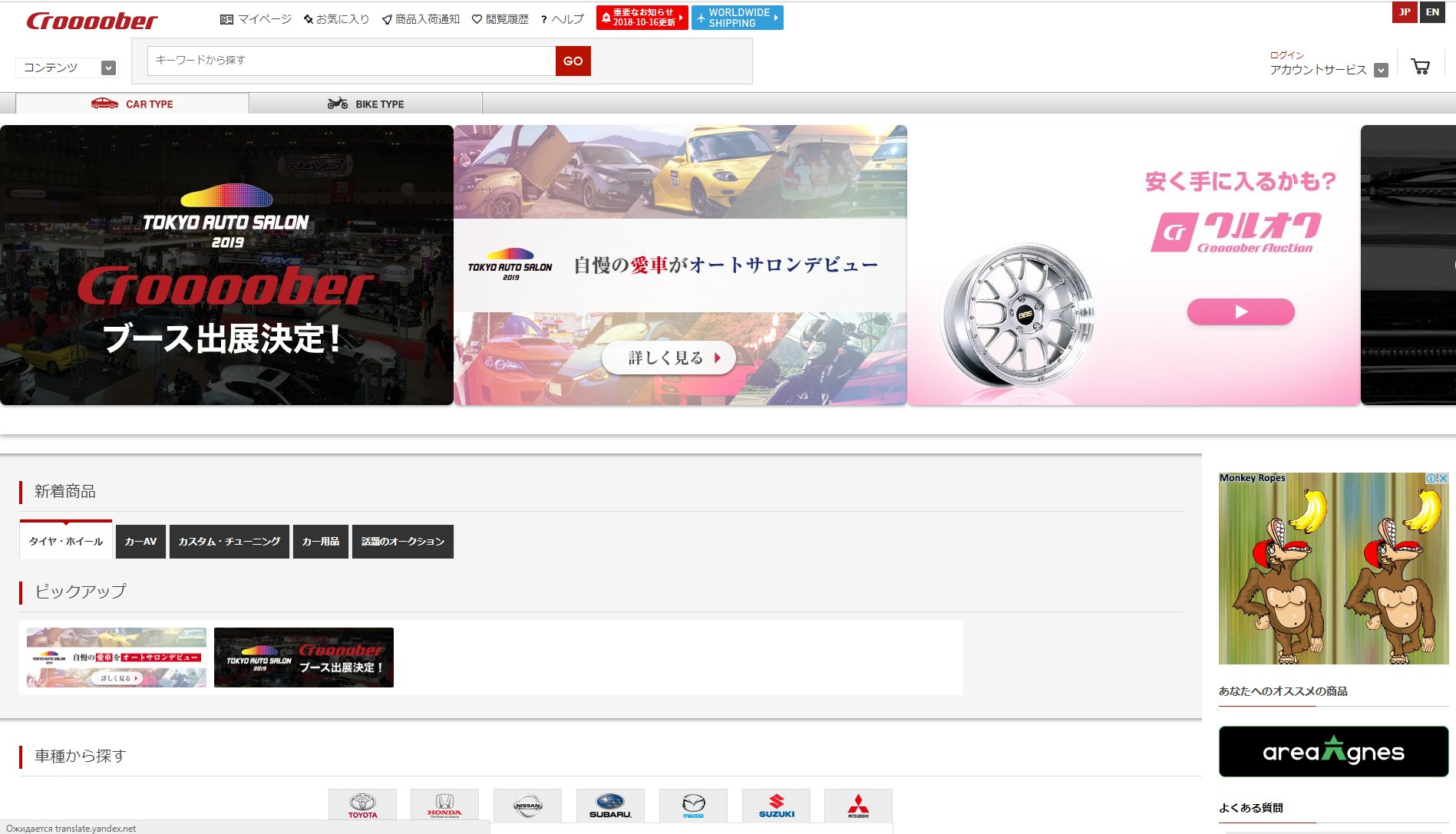Click the pink play button on auction banner

click(x=1240, y=312)
